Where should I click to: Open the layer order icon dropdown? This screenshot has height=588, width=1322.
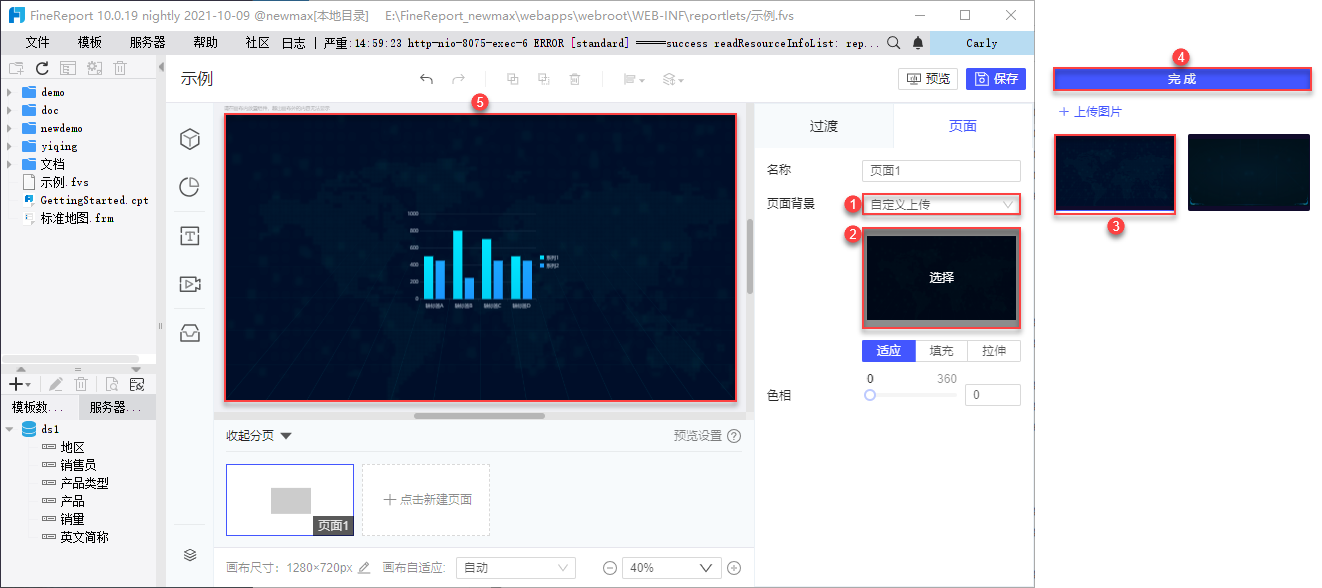point(674,79)
